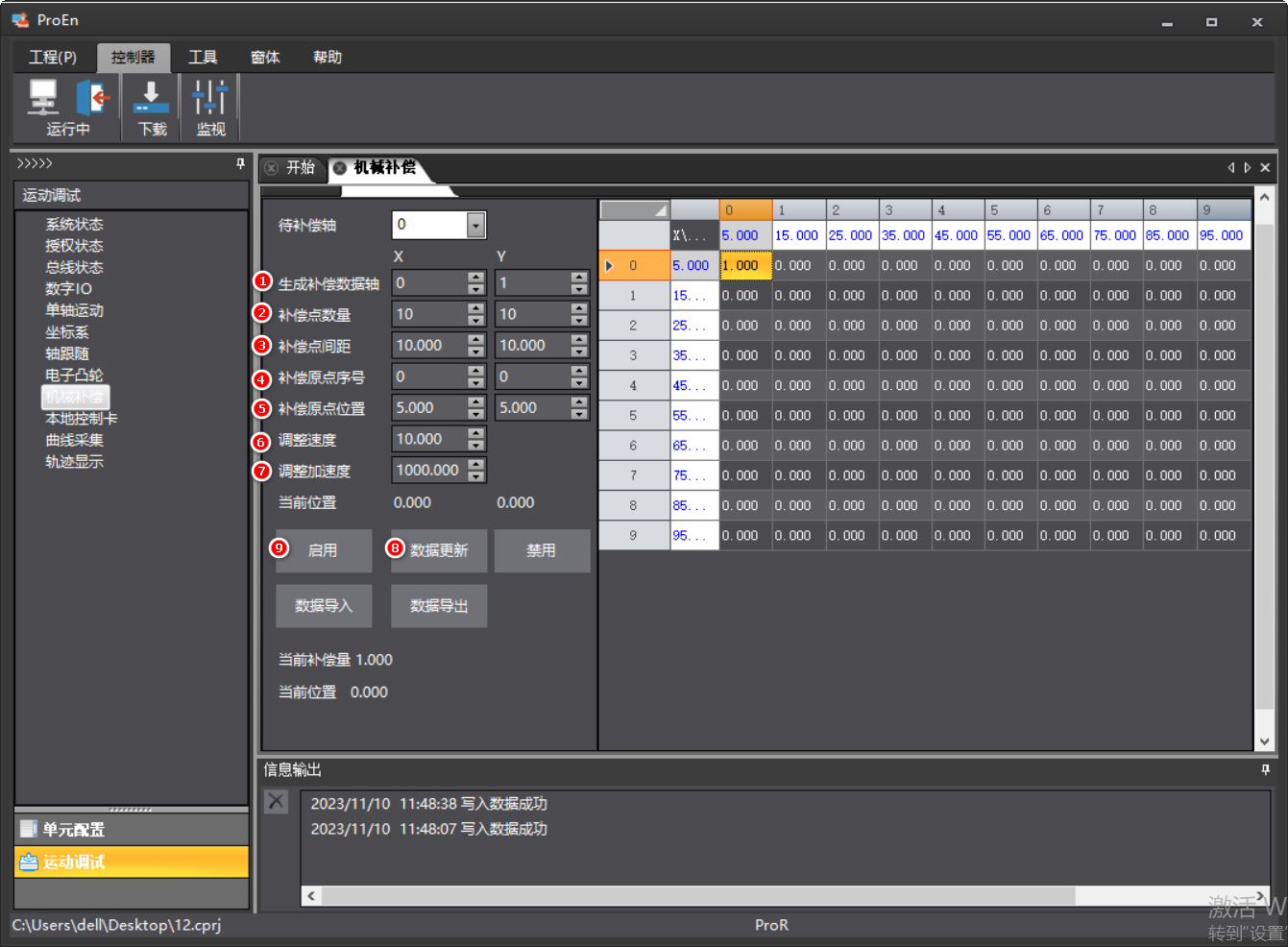Click the 补偿点数量 X input field

pos(429,314)
